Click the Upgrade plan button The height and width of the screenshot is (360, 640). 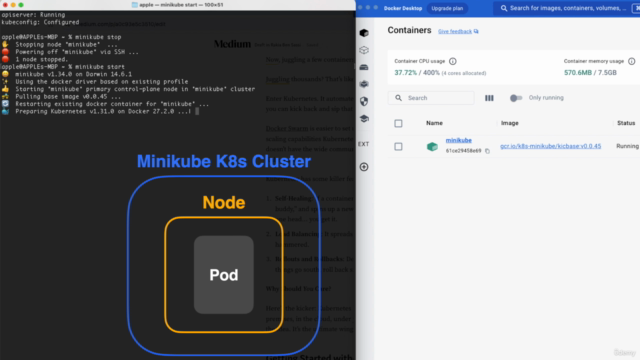tap(447, 8)
